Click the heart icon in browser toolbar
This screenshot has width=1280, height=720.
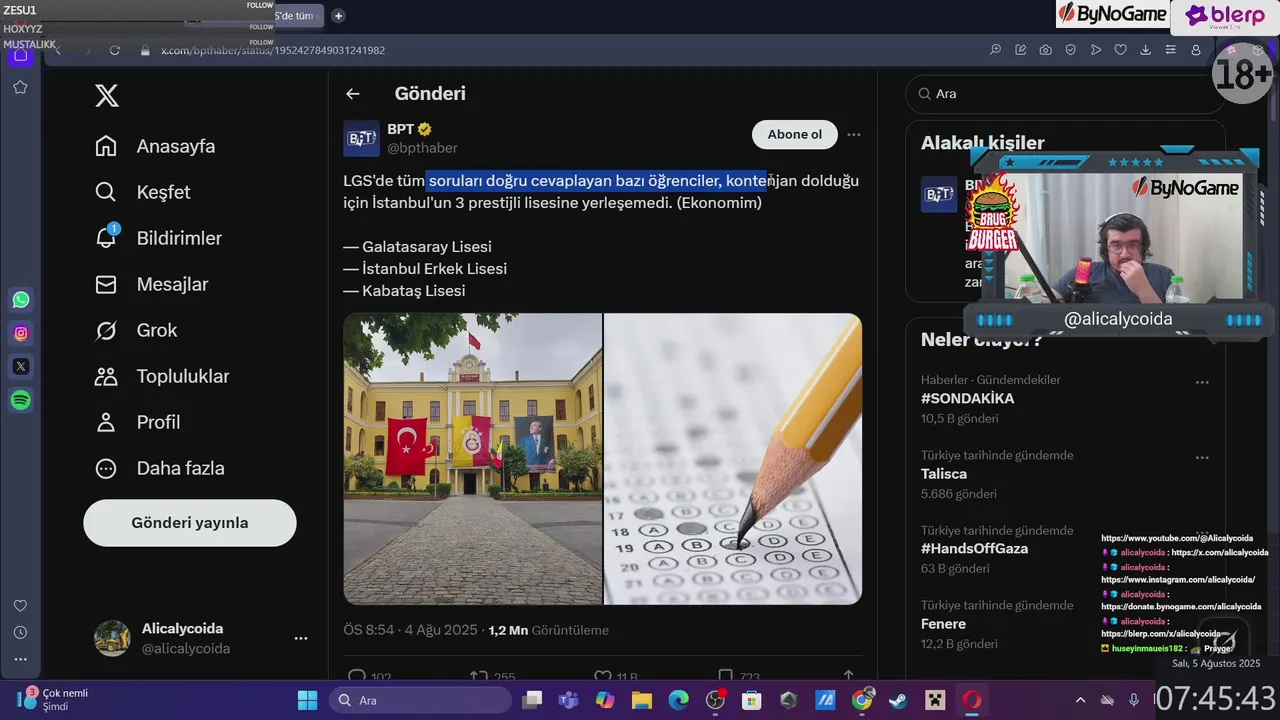[1121, 50]
